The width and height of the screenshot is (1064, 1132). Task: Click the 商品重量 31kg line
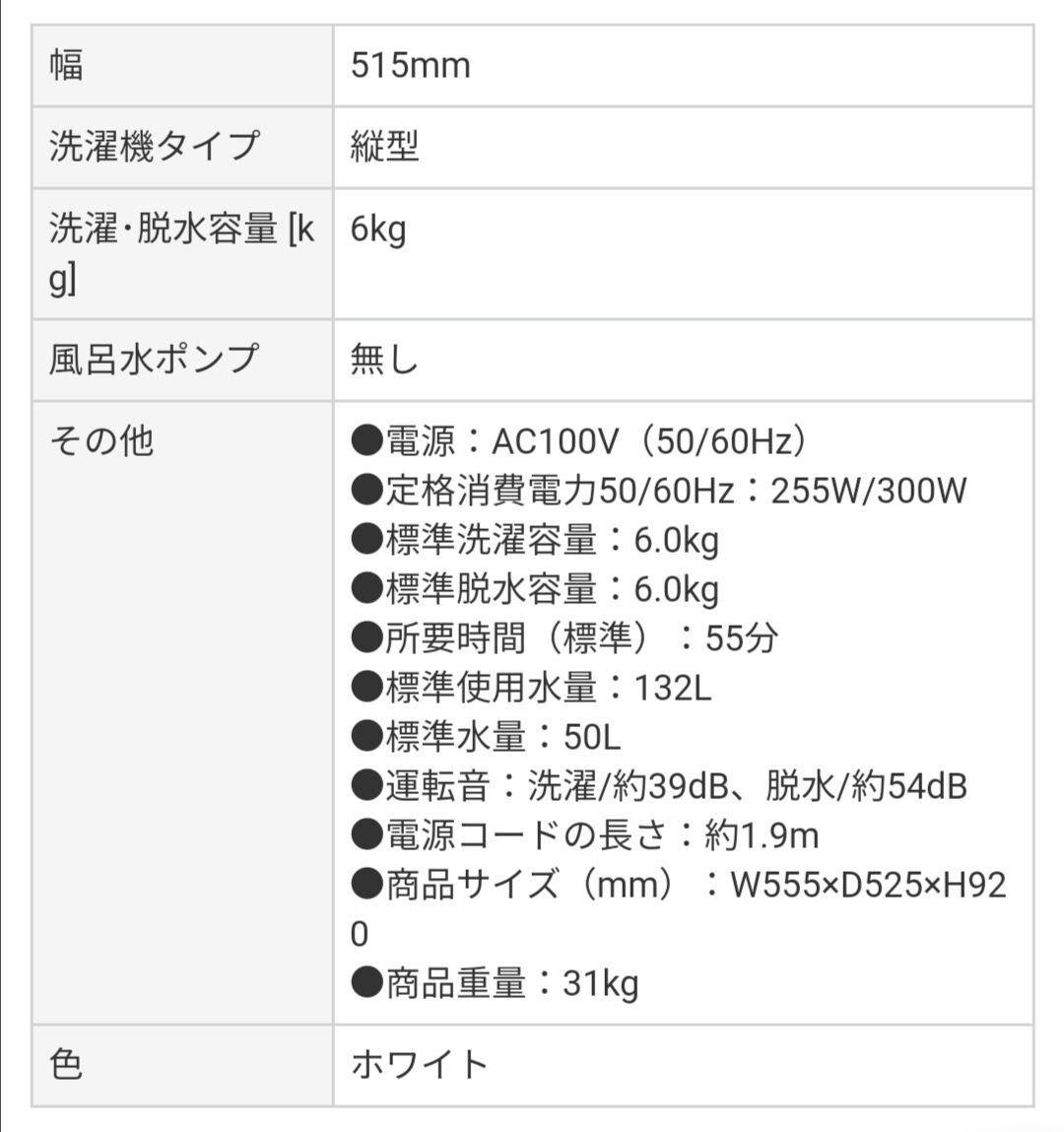pos(495,982)
